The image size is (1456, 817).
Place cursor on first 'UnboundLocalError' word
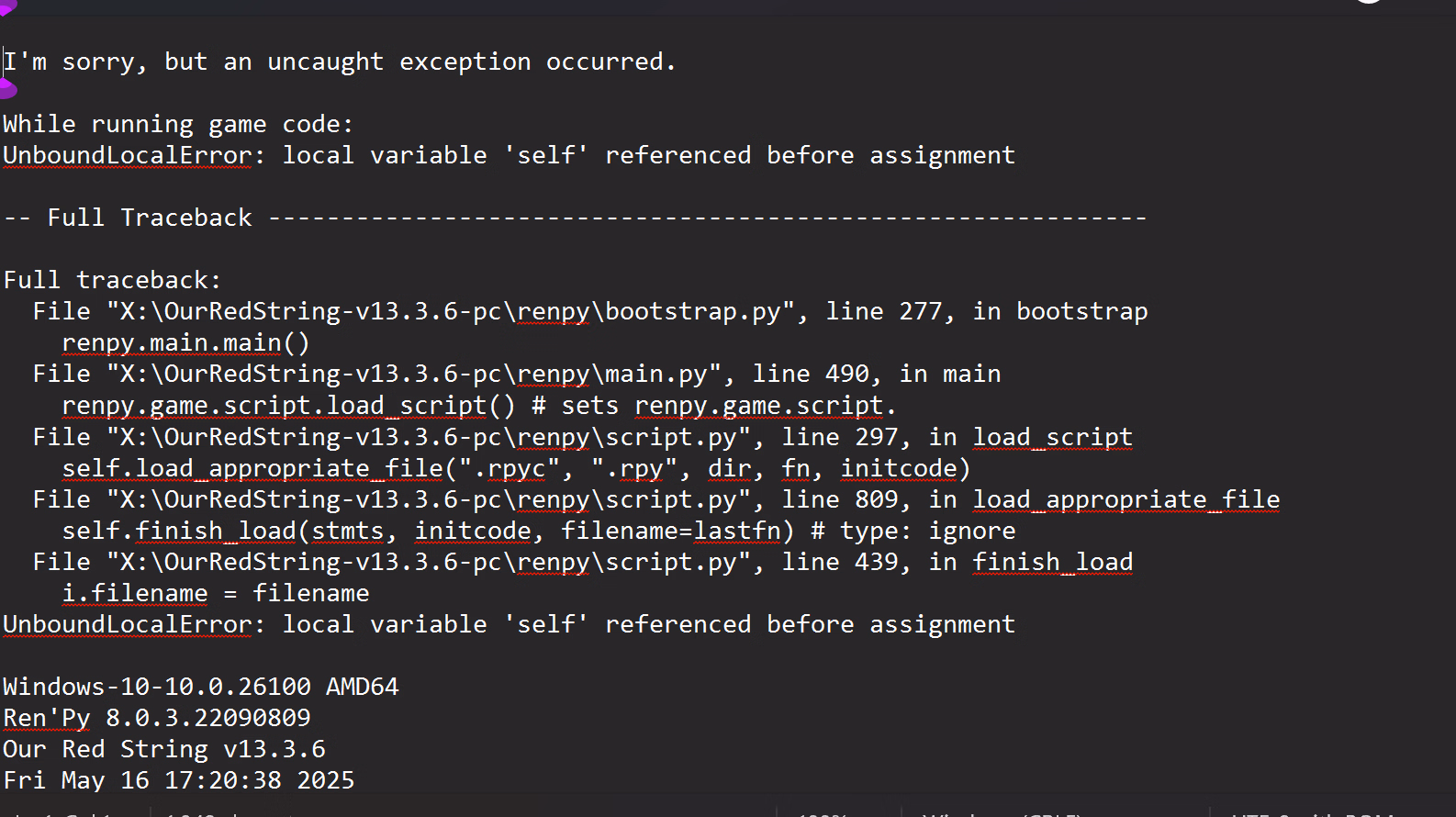[x=128, y=155]
